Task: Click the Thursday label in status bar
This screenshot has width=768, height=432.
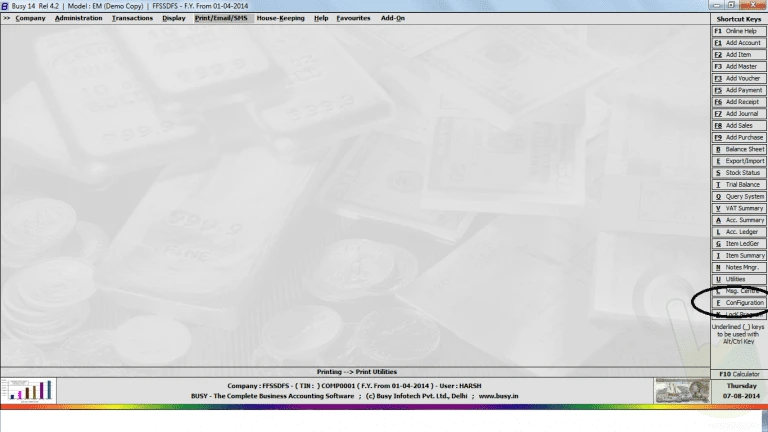Action: [741, 386]
